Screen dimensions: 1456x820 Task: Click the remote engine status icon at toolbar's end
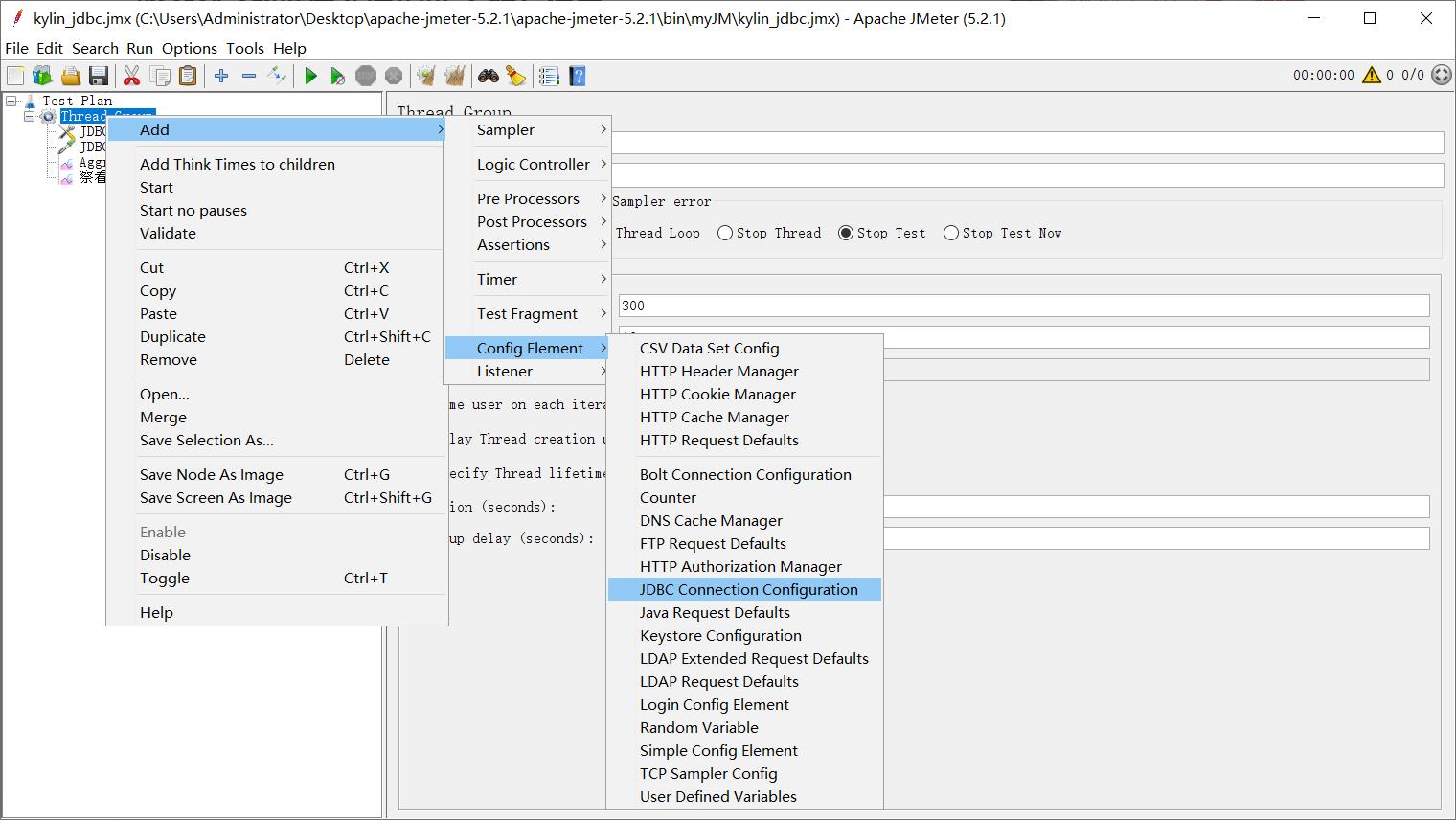(x=1442, y=75)
